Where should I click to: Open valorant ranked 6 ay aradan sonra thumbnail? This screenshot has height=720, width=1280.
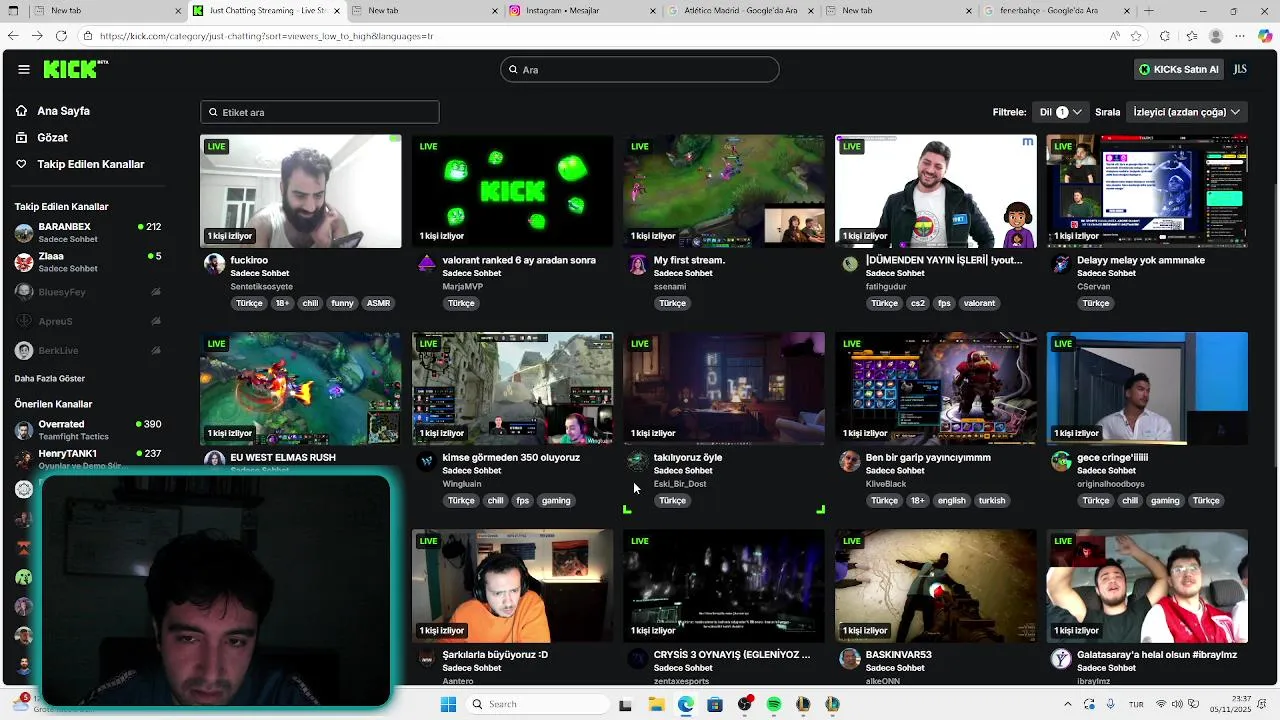coord(512,191)
